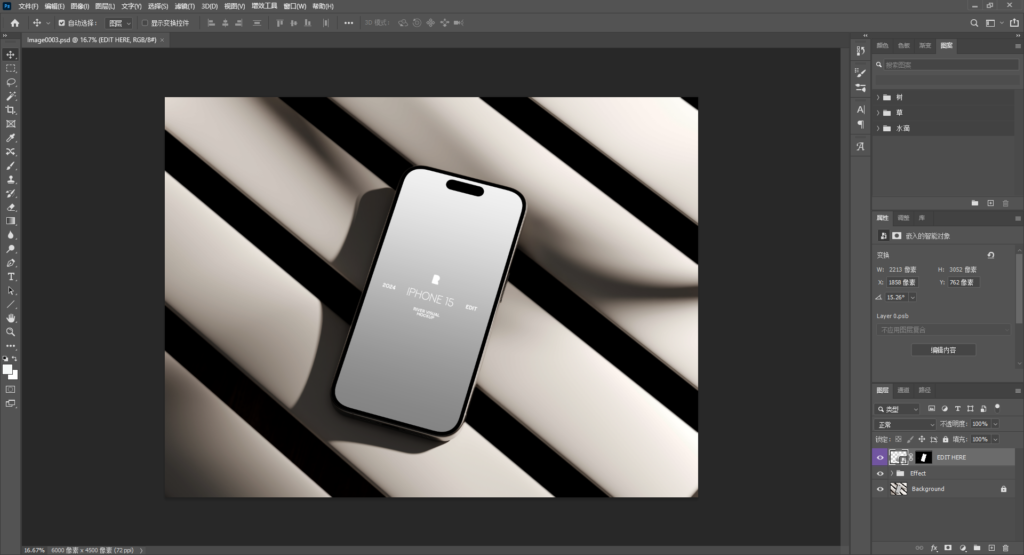Toggle layer filtering on/off switch
Screen dimensions: 1024x555
click(x=997, y=407)
